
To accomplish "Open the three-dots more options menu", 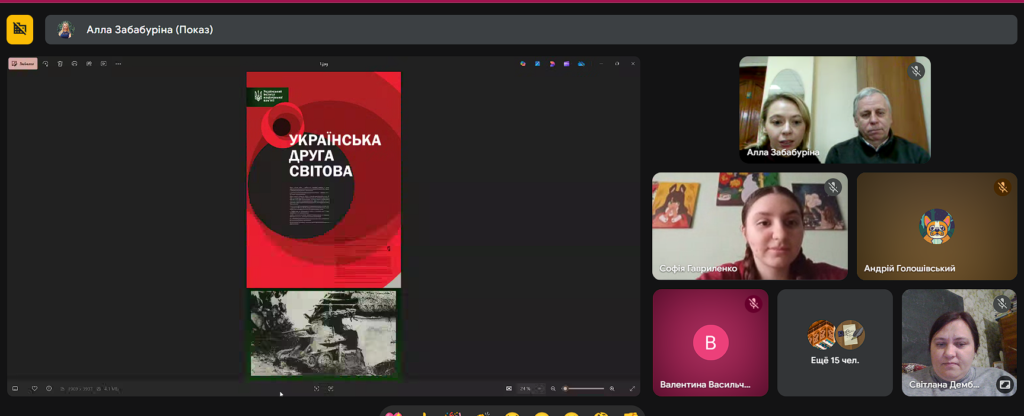I will click(118, 63).
